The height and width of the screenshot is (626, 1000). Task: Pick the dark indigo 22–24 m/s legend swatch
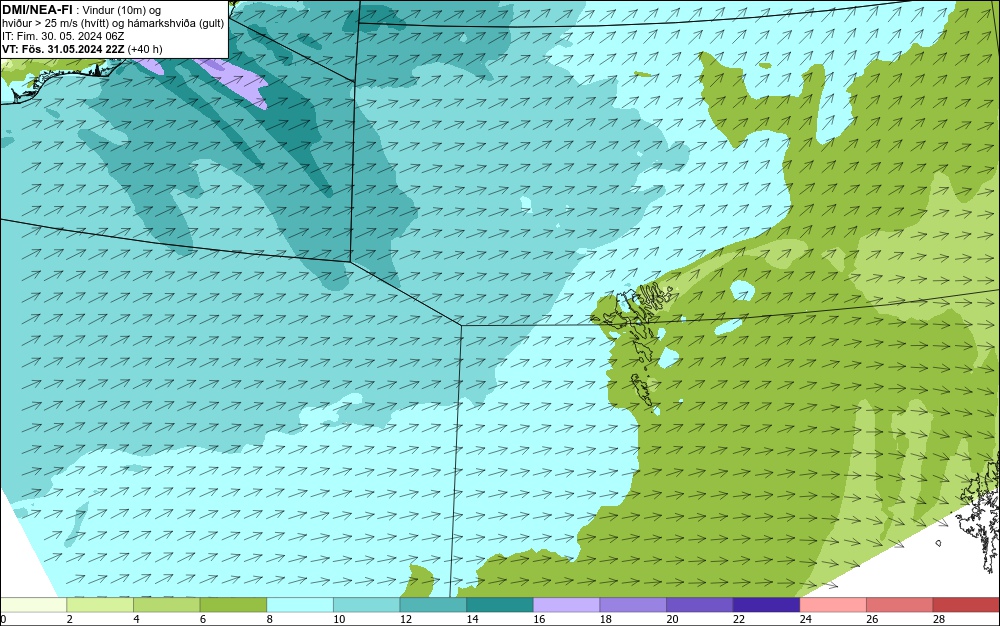pyautogui.click(x=766, y=605)
